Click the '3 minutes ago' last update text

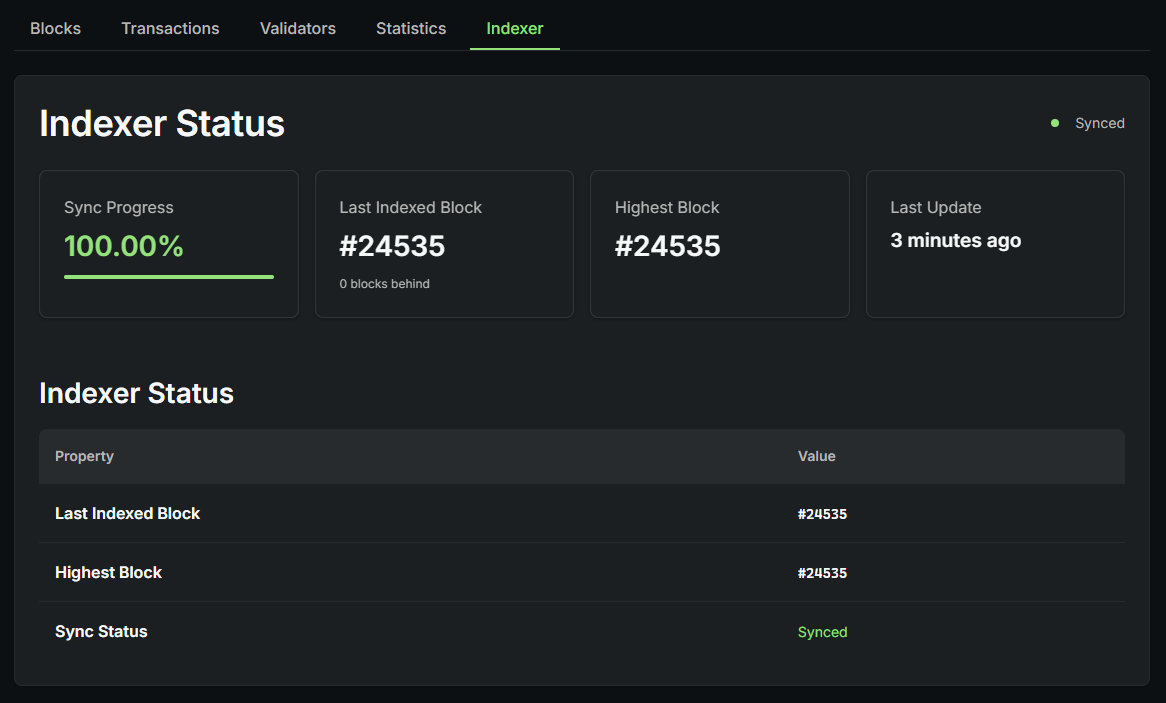click(955, 240)
